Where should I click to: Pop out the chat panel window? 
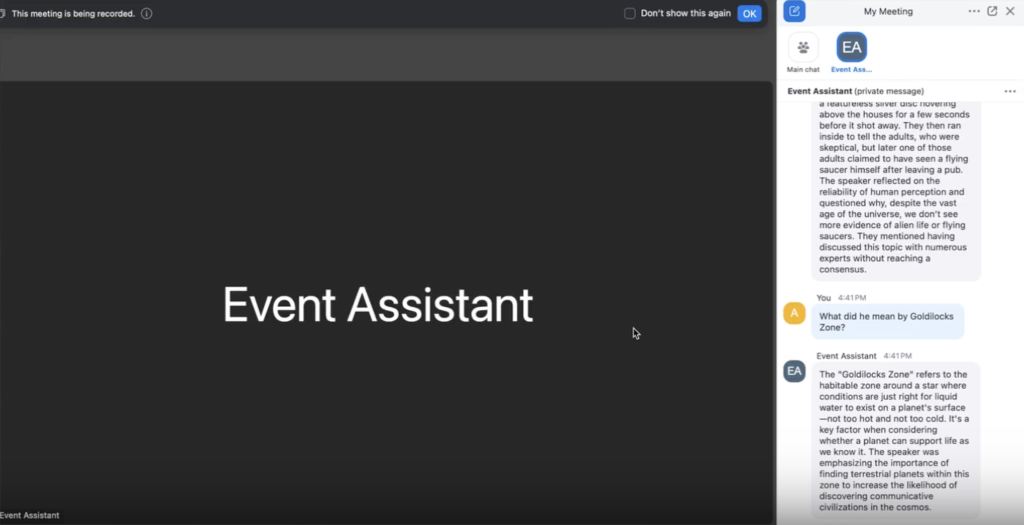(992, 11)
